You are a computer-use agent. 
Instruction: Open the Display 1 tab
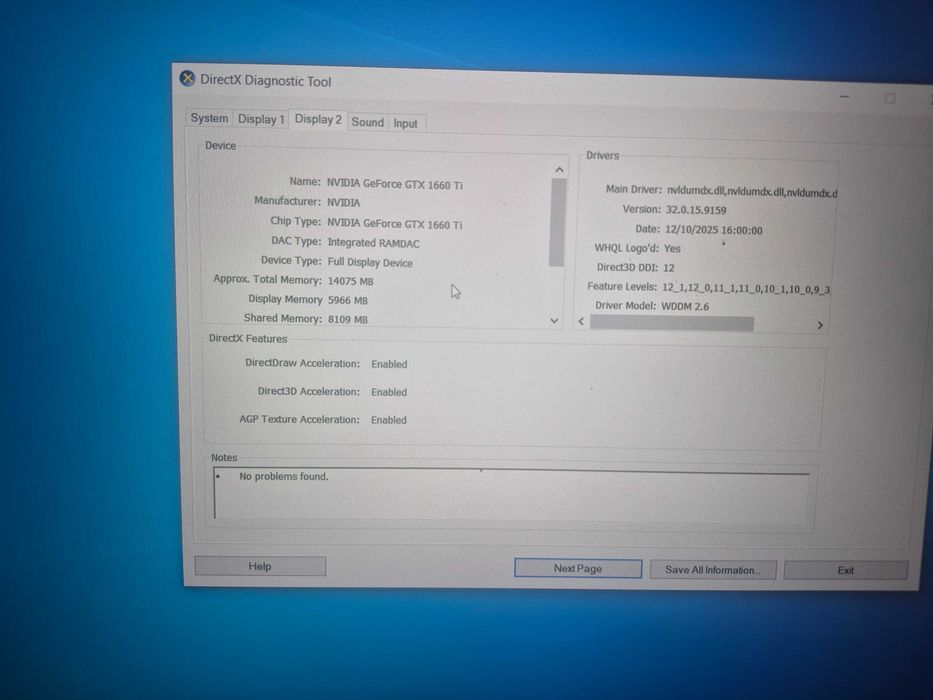261,119
